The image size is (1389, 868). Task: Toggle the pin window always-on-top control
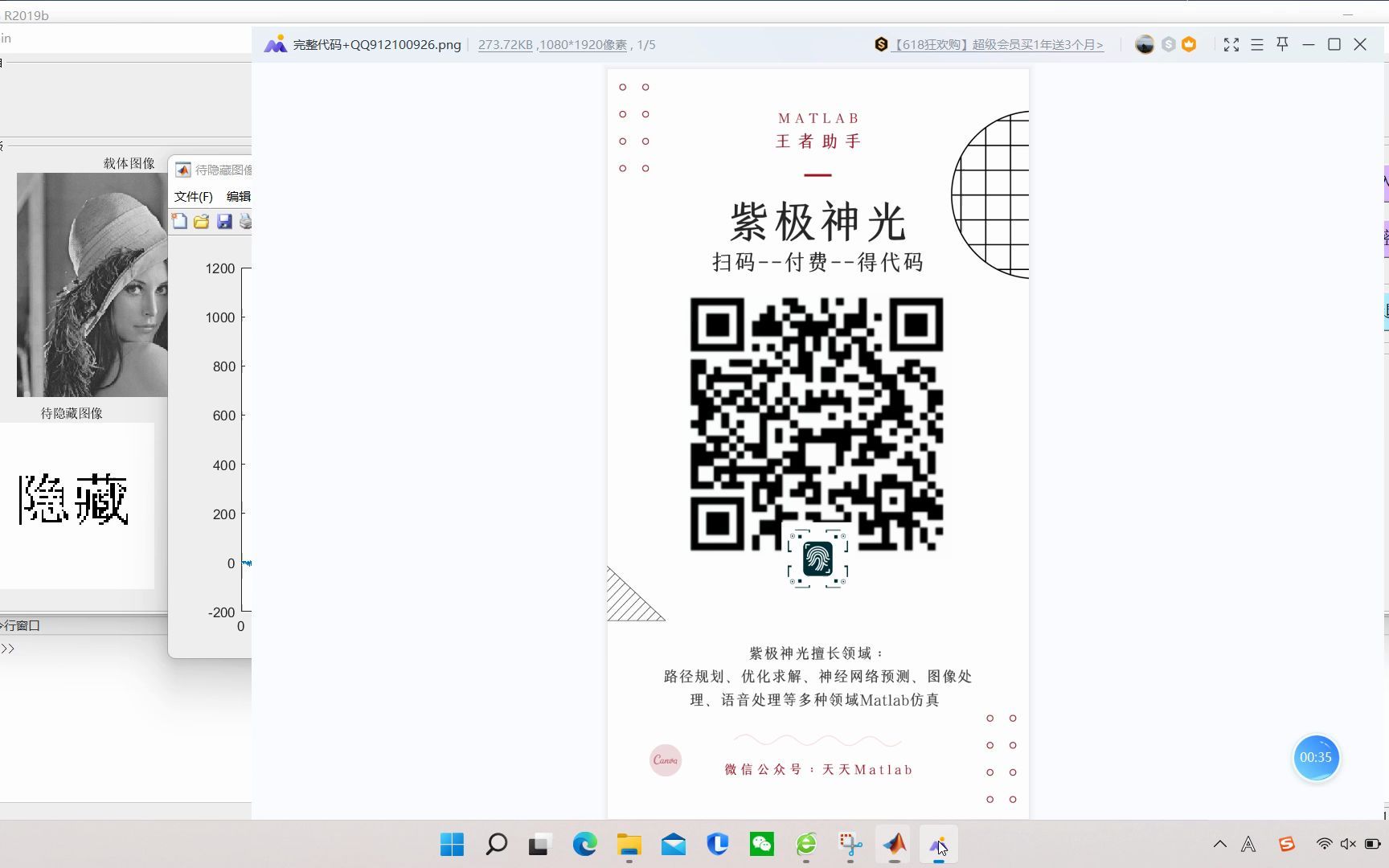click(1282, 44)
